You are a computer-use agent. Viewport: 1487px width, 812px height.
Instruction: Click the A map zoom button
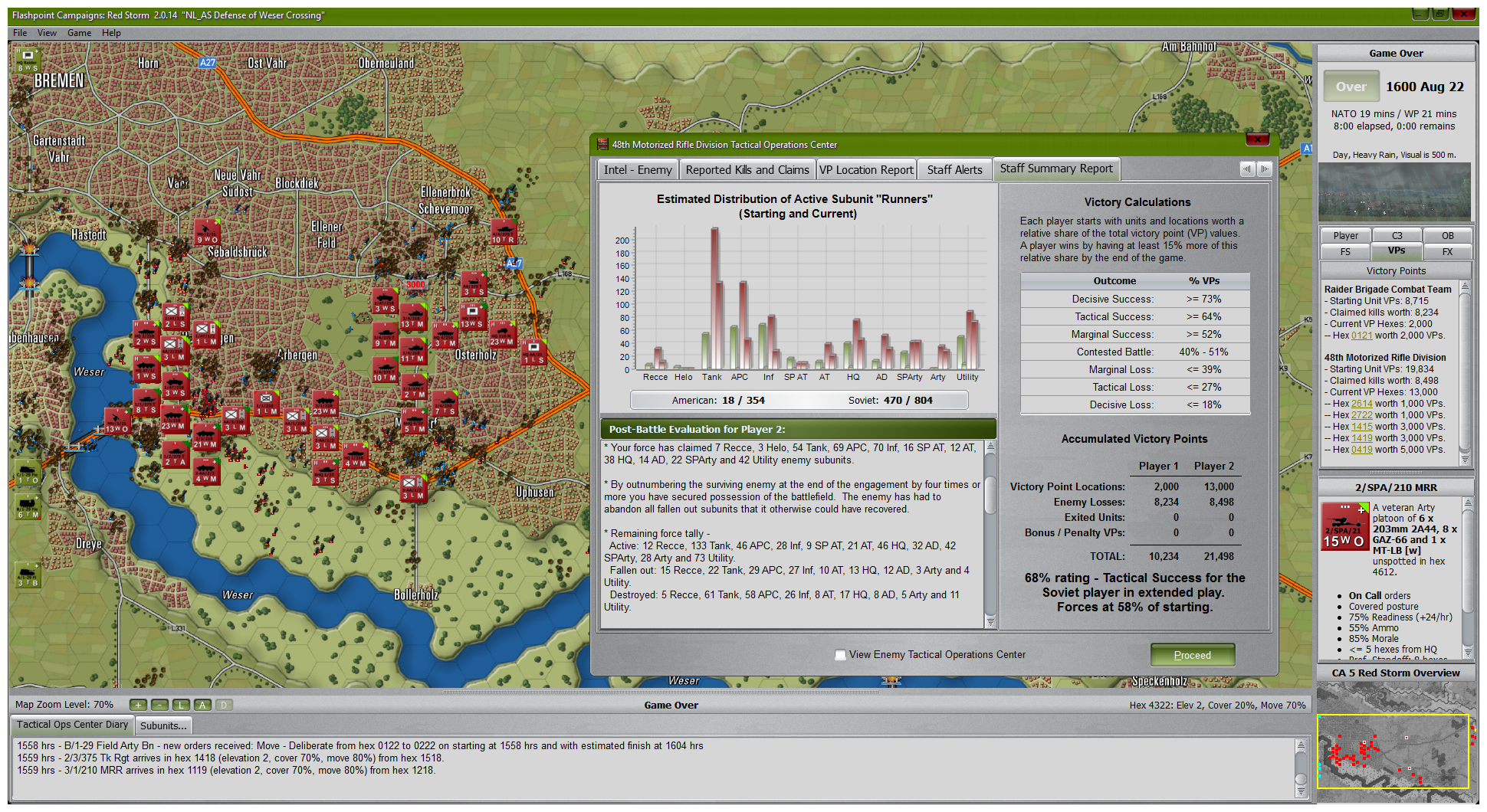(202, 705)
